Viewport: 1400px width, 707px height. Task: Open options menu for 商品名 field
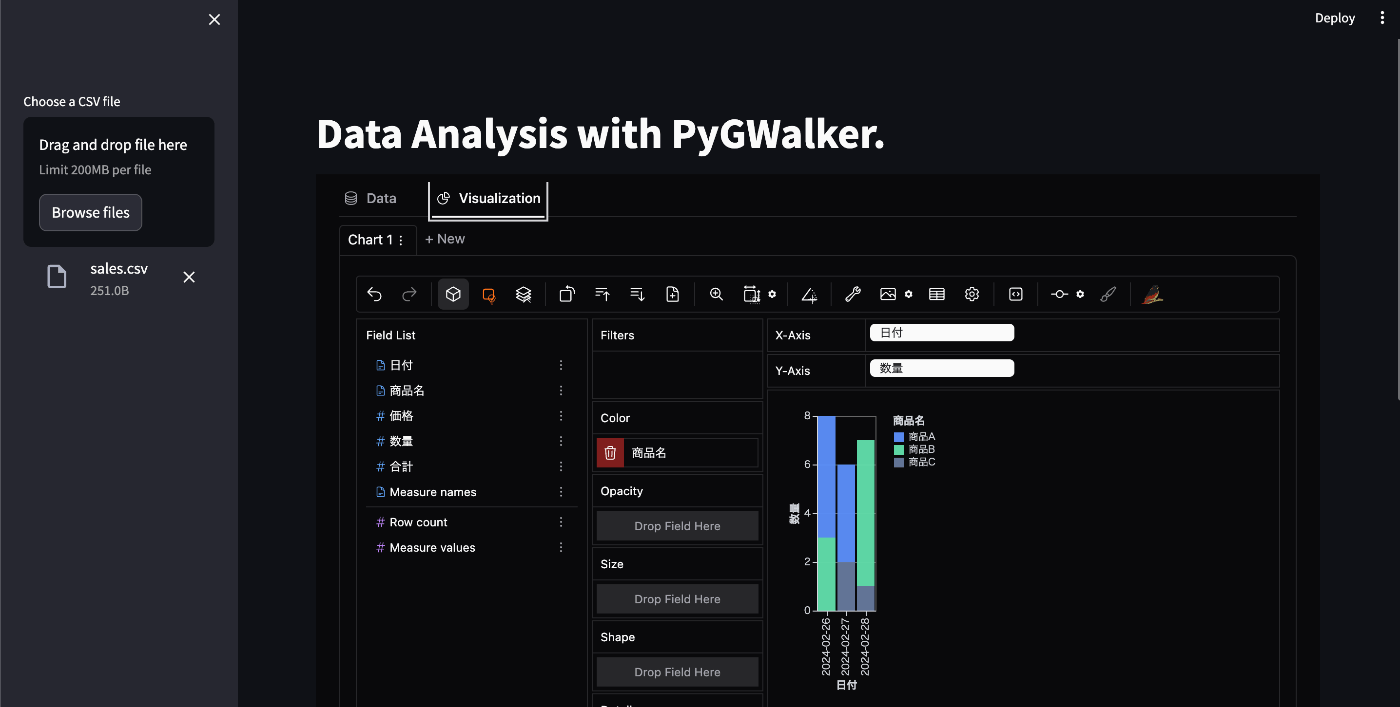(x=561, y=391)
